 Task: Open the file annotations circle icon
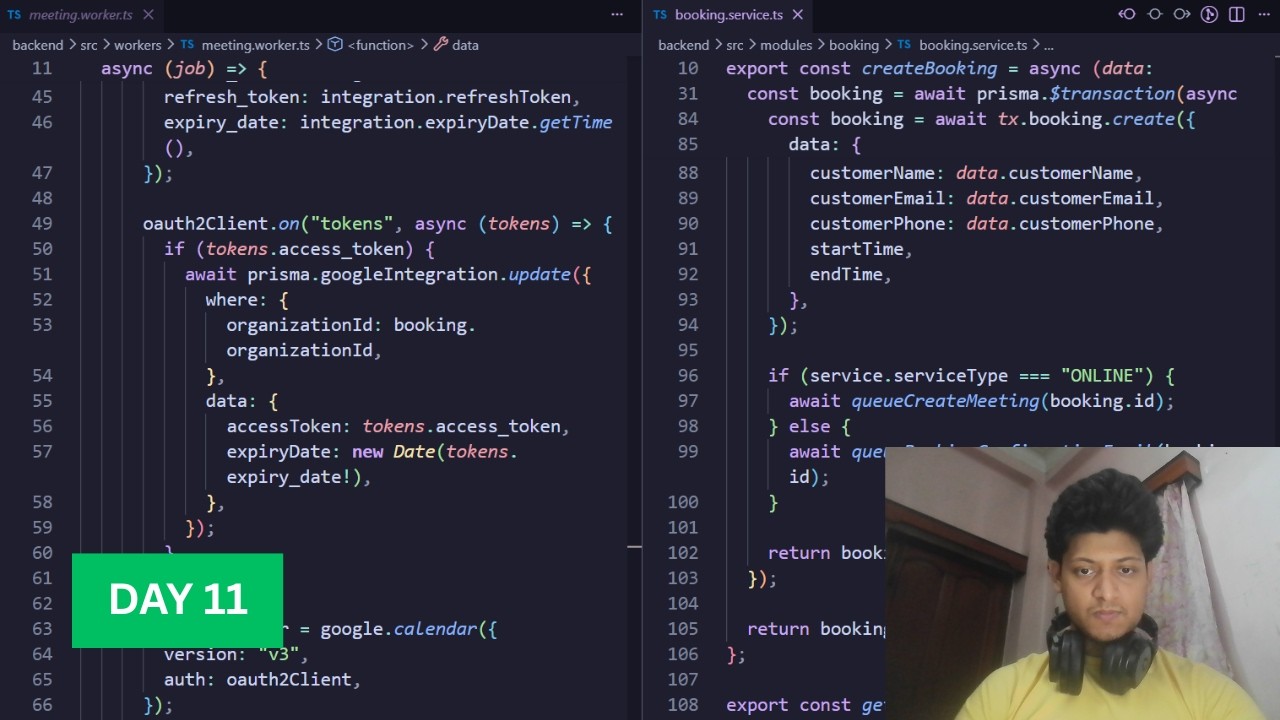1155,14
